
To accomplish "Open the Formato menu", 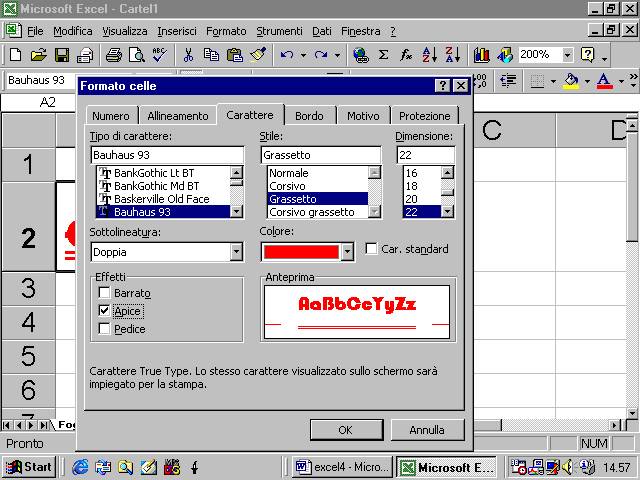I will point(226,31).
